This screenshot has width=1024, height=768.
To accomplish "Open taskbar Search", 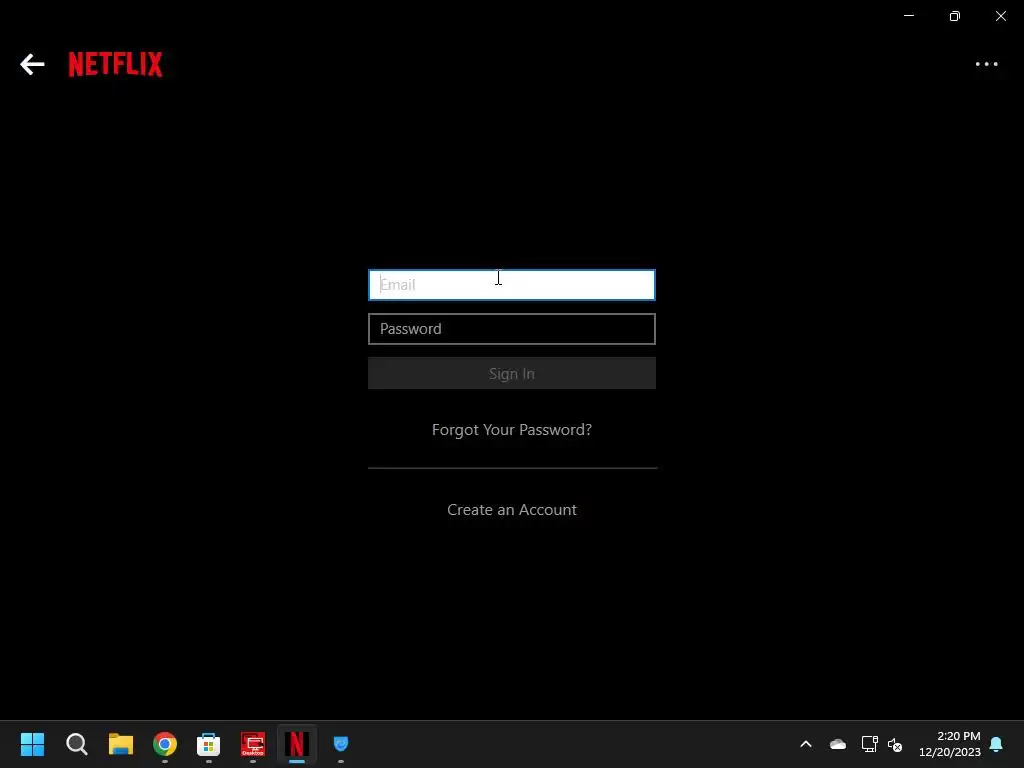I will pos(76,744).
